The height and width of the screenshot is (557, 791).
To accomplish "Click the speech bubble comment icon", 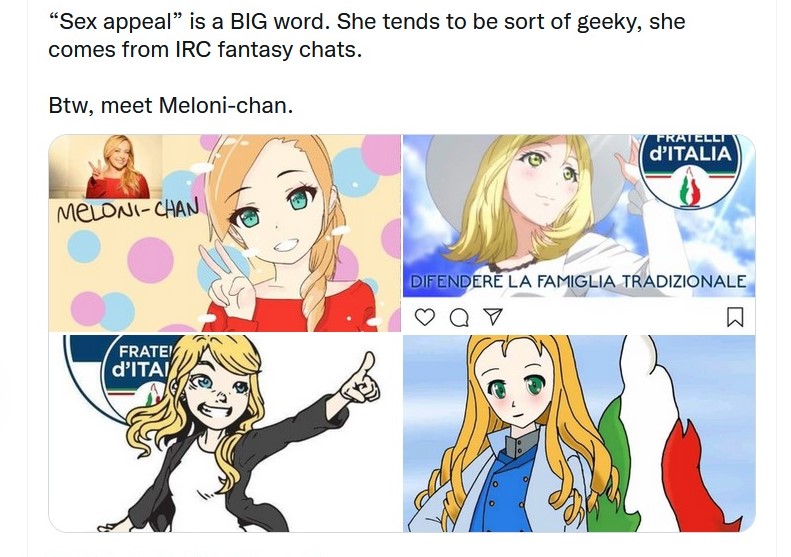I will pyautogui.click(x=459, y=317).
